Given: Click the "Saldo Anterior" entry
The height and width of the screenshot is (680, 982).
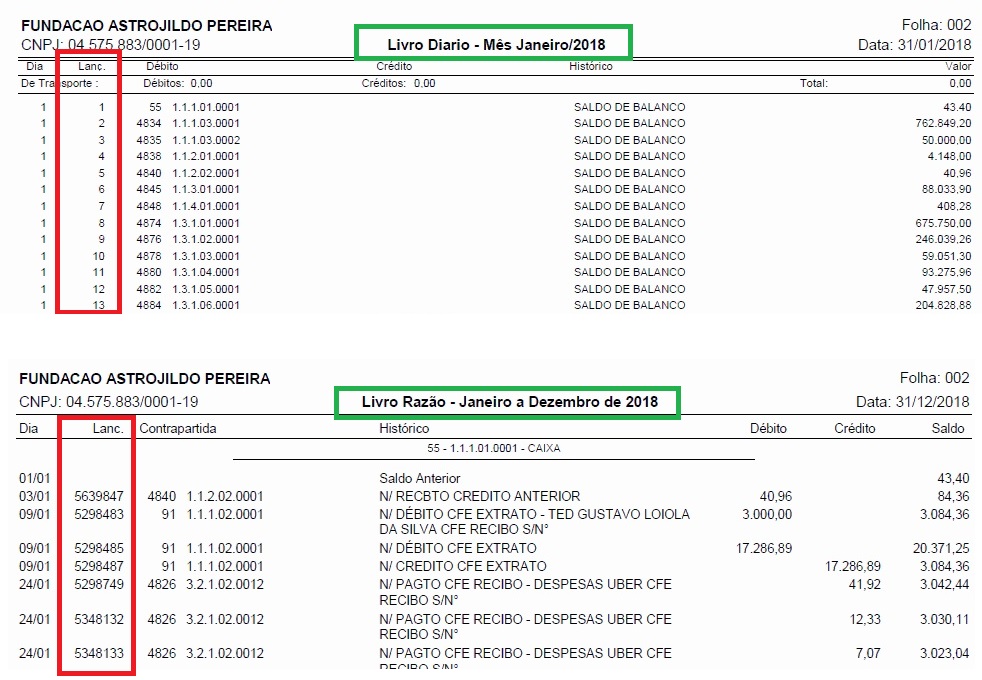Looking at the screenshot, I should [x=420, y=478].
